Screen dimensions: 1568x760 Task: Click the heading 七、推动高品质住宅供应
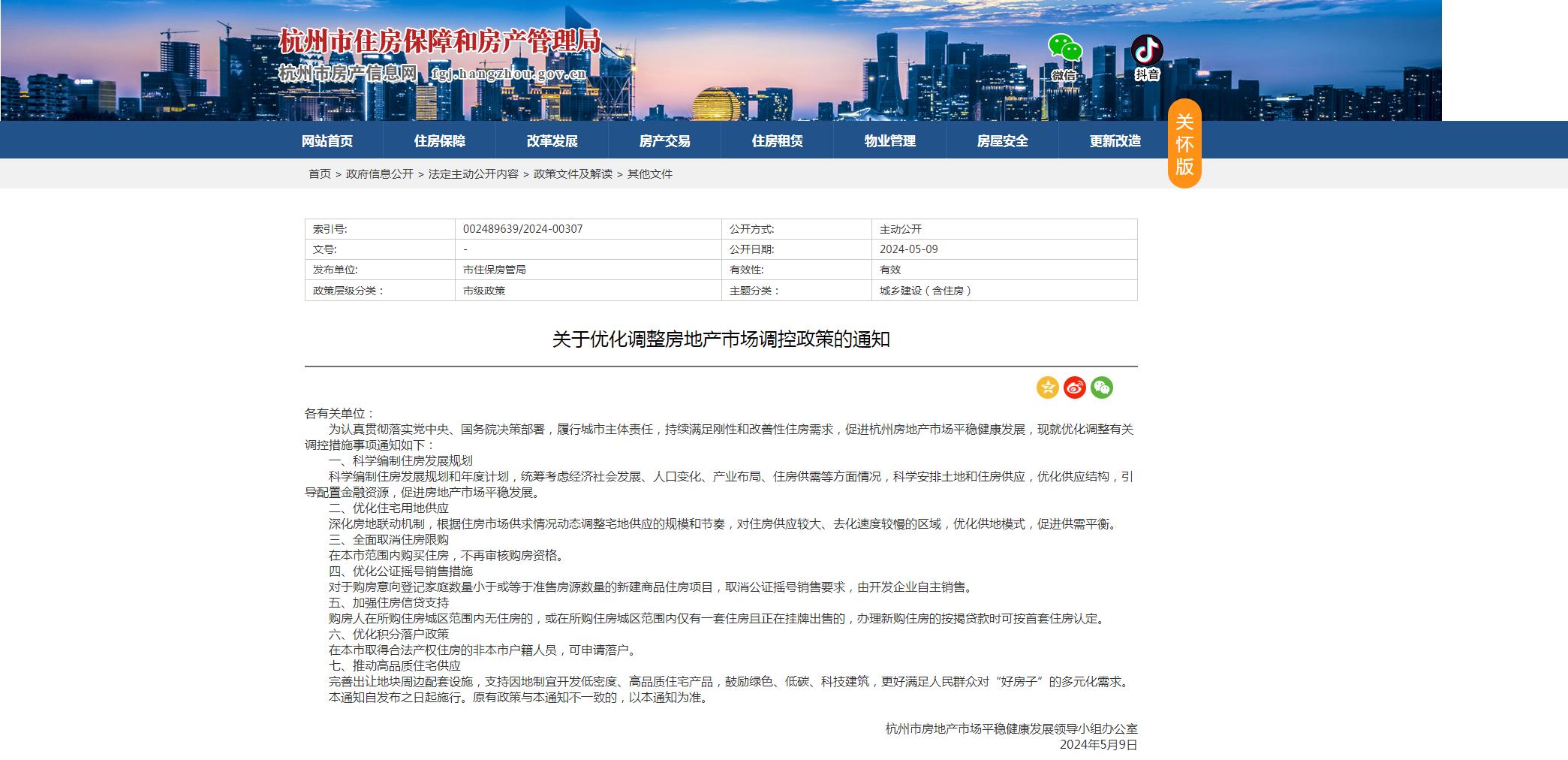pos(395,666)
